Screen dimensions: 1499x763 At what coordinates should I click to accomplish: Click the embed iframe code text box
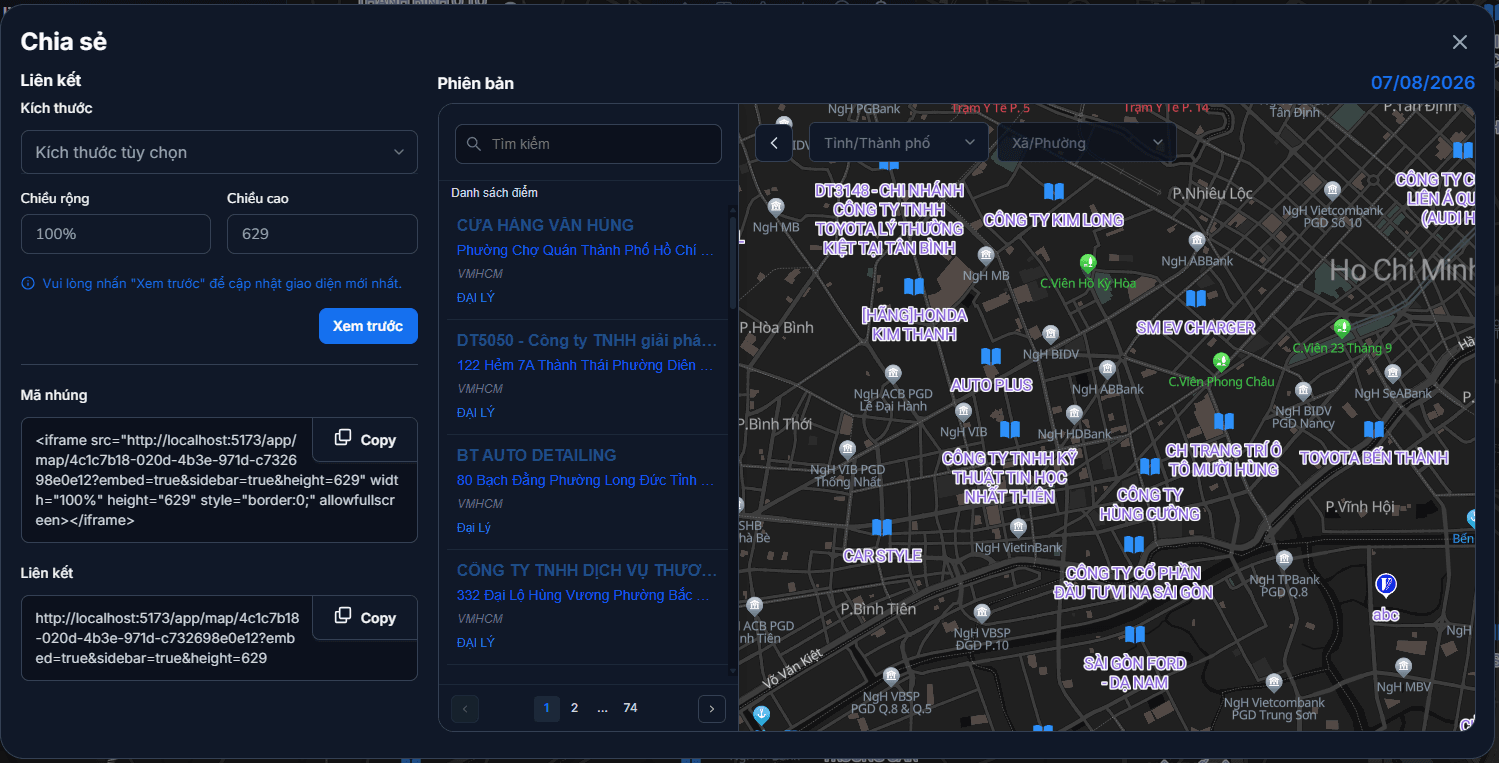pos(219,480)
